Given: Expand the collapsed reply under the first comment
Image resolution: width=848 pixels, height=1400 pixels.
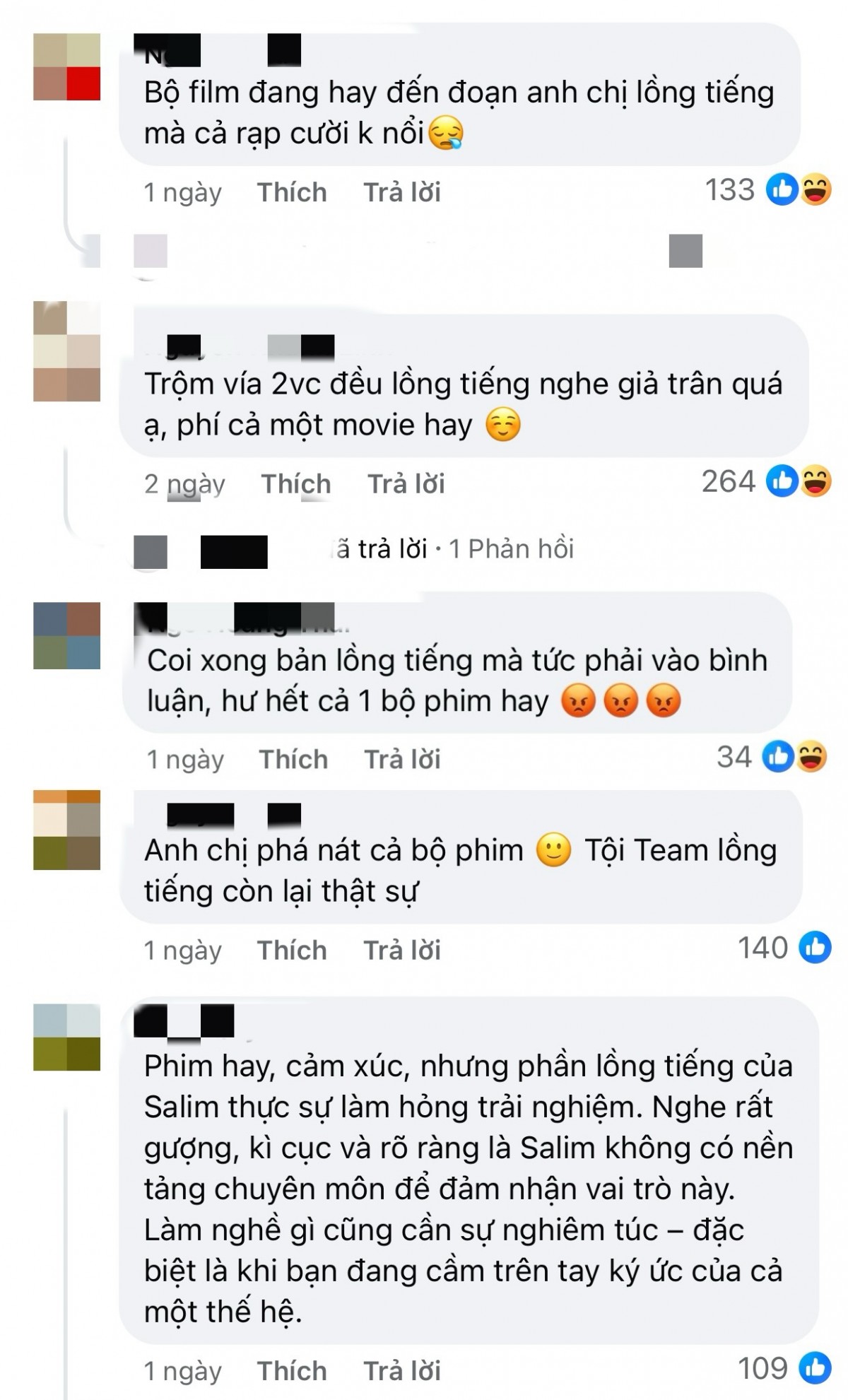Looking at the screenshot, I should (x=418, y=251).
